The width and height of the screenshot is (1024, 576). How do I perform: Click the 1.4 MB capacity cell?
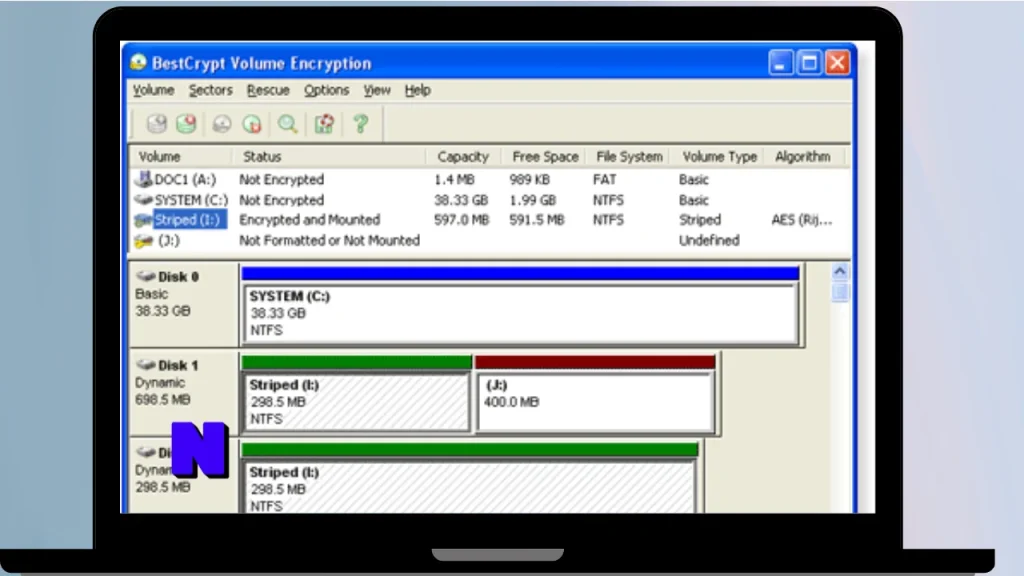tap(454, 179)
